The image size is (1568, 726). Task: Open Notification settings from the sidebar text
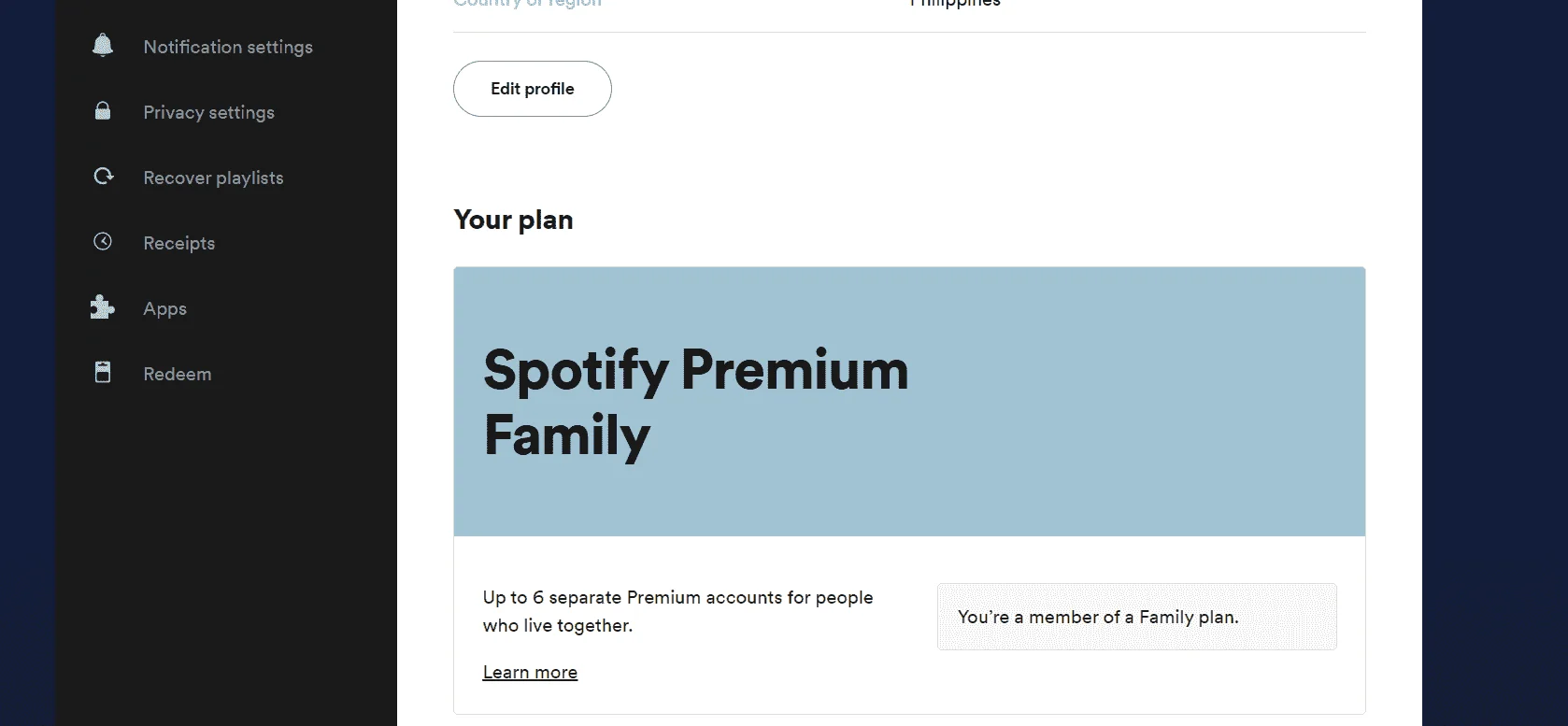click(228, 47)
